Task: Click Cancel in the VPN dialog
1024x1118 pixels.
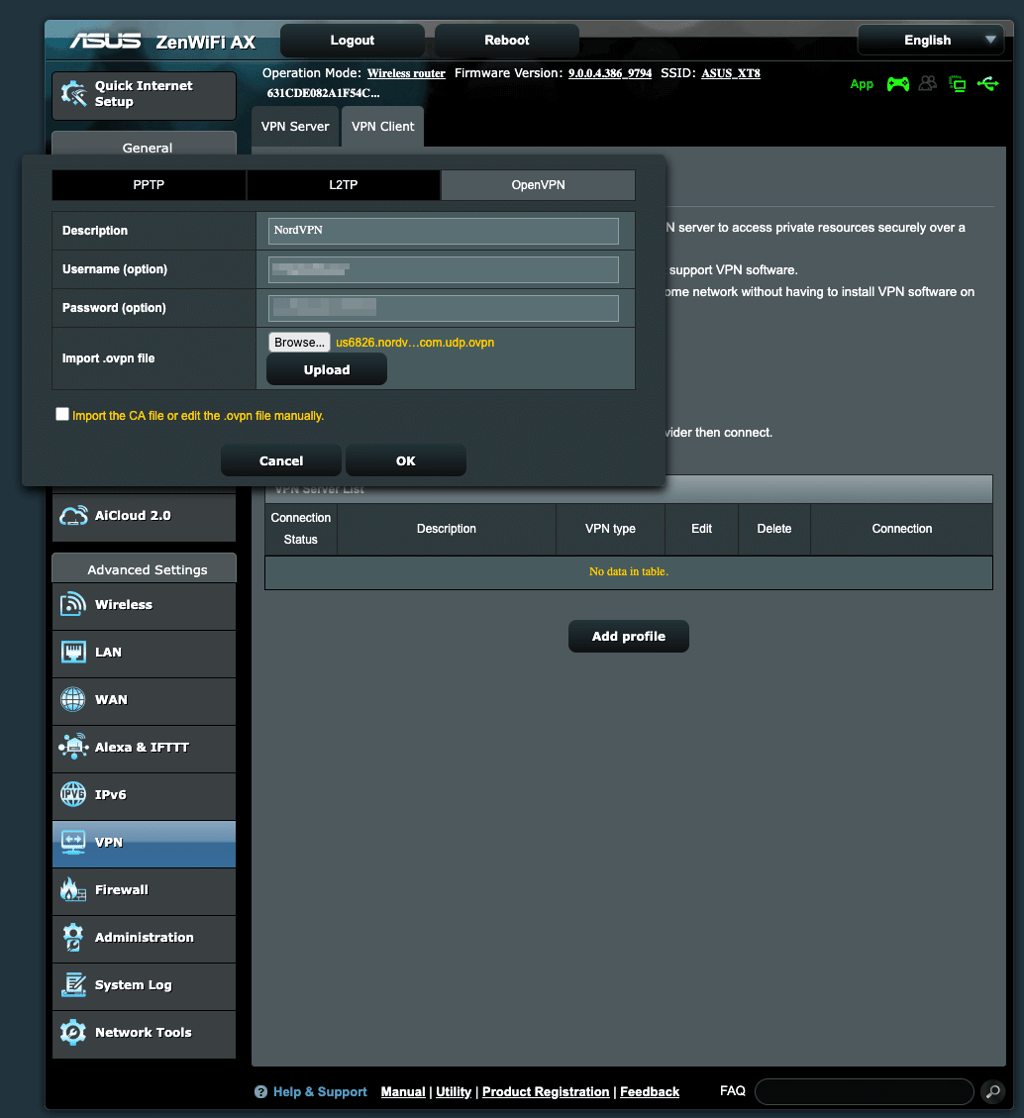Action: tap(281, 461)
